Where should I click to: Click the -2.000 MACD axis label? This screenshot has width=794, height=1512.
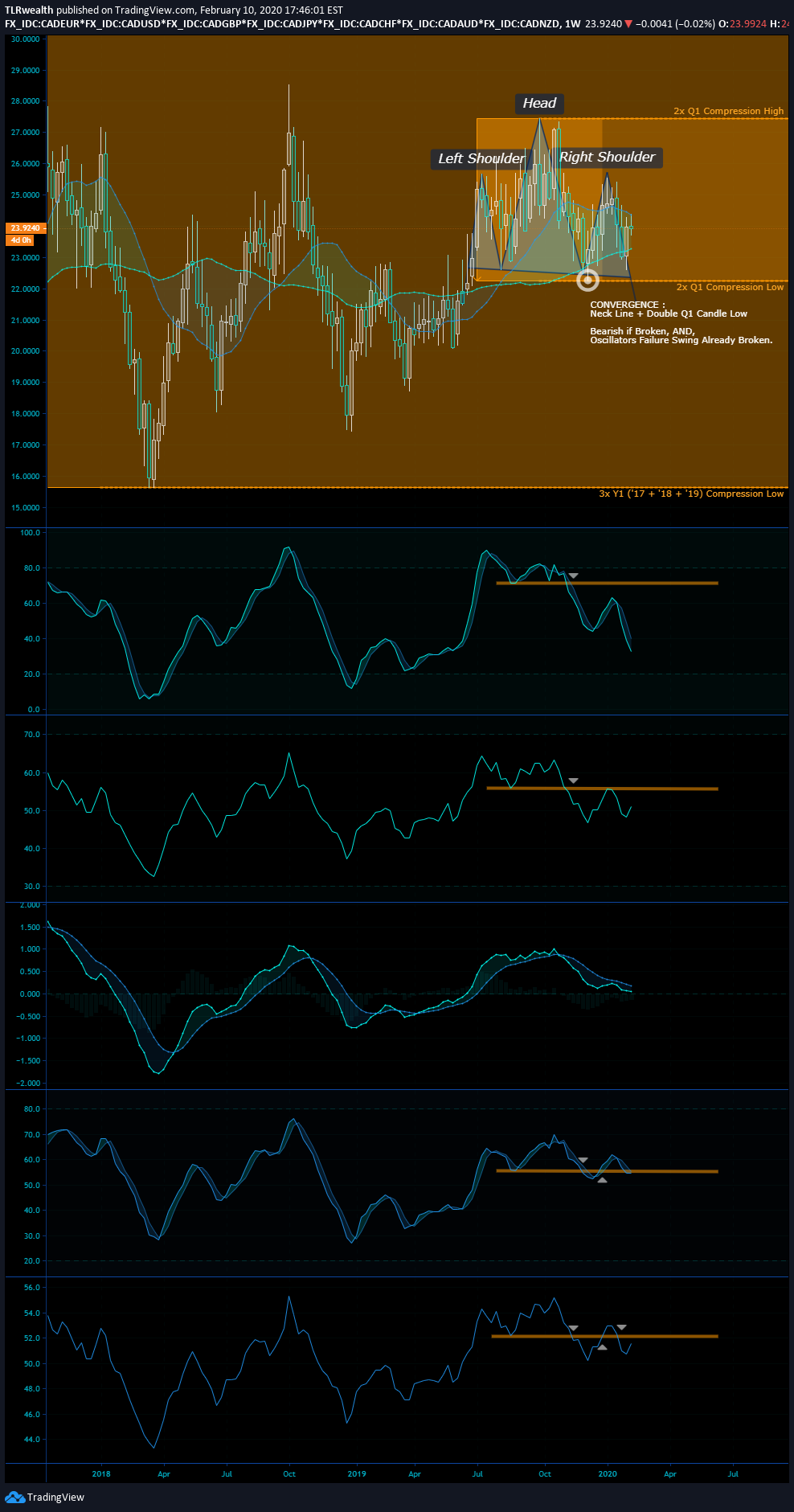[x=30, y=1083]
